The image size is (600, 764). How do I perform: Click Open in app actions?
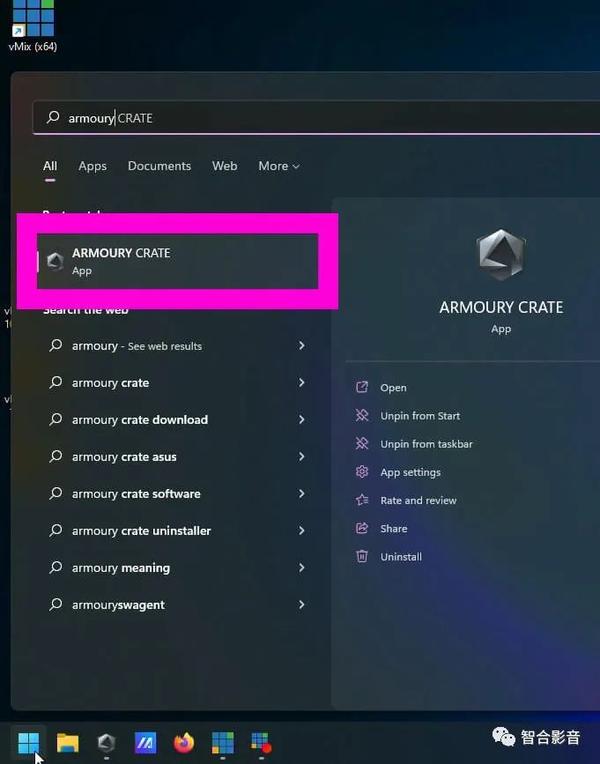point(393,388)
